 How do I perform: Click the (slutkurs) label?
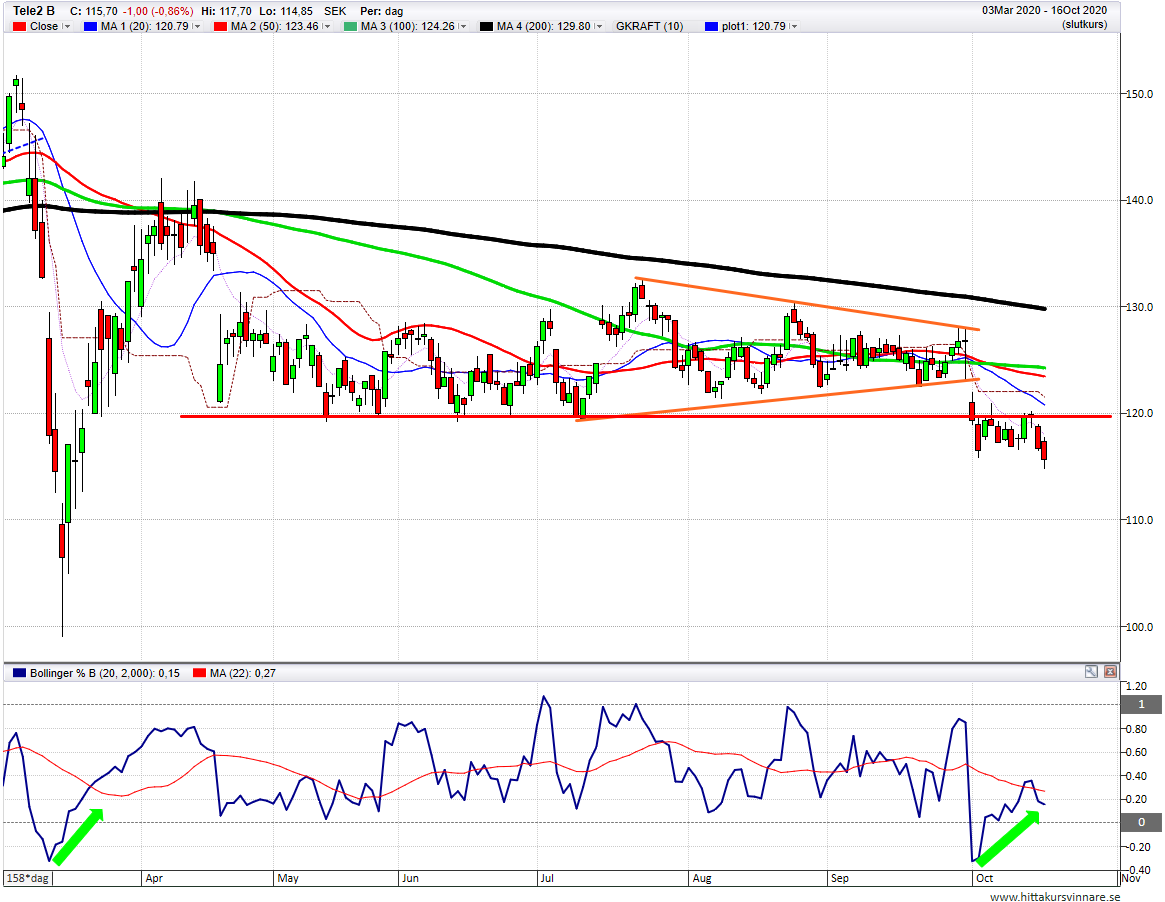click(x=1085, y=25)
